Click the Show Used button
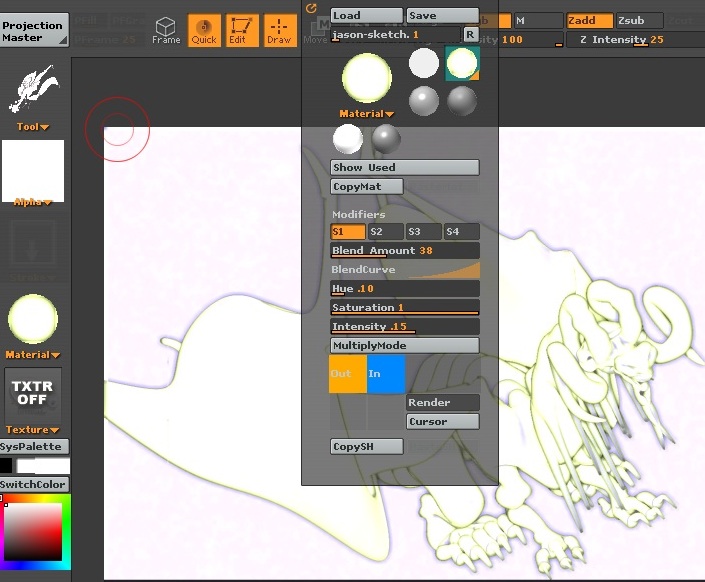 pos(405,167)
